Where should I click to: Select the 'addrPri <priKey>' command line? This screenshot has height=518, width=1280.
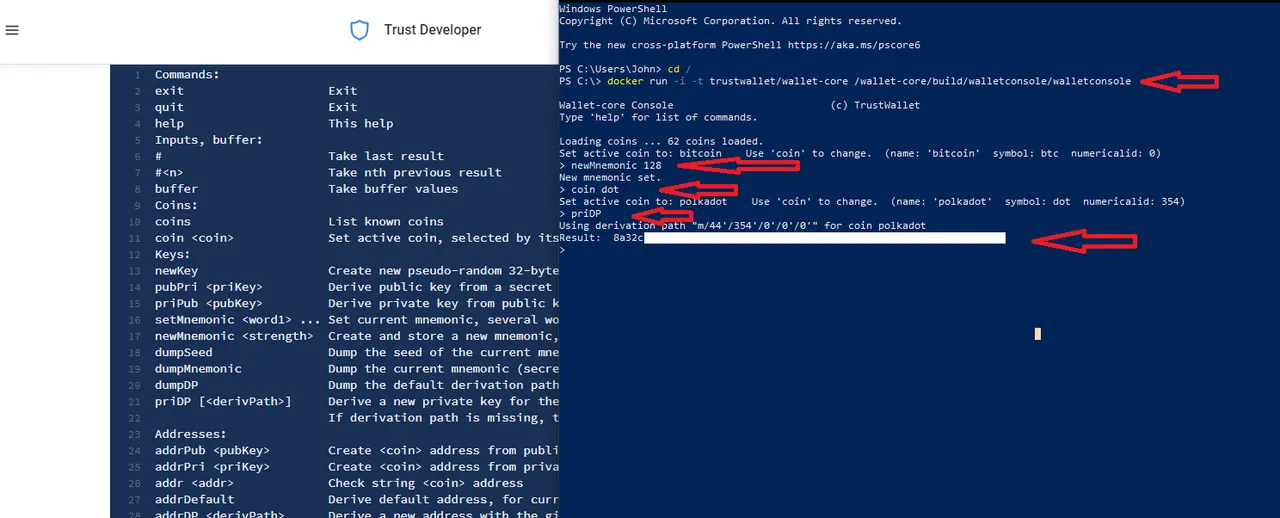(x=212, y=467)
